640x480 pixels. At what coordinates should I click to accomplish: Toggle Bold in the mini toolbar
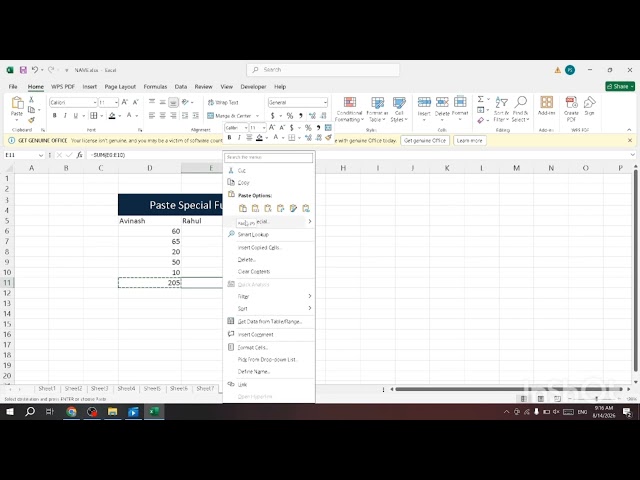229,138
